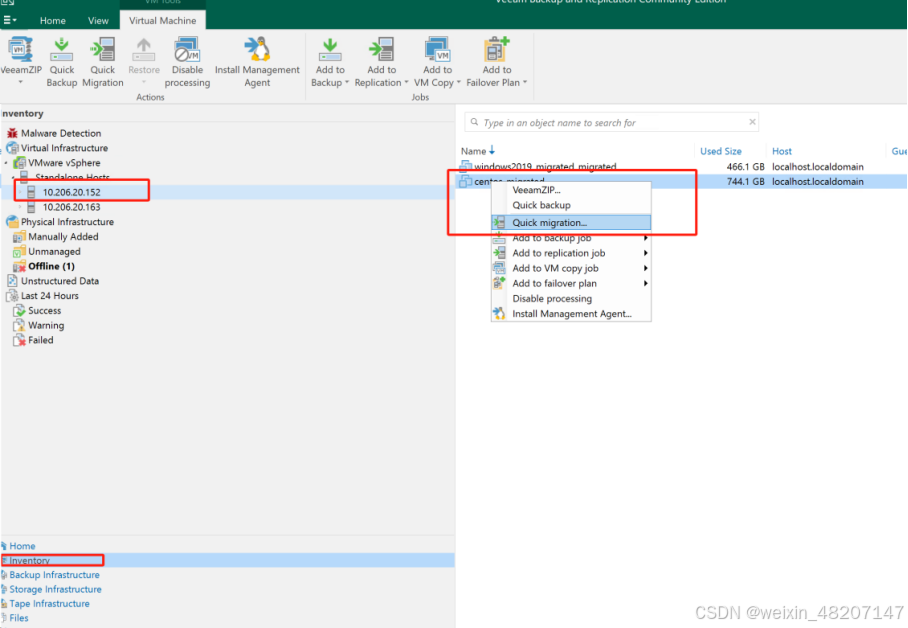This screenshot has width=908, height=628.
Task: Click the 744.1 GB used size cell
Action: [x=745, y=182]
